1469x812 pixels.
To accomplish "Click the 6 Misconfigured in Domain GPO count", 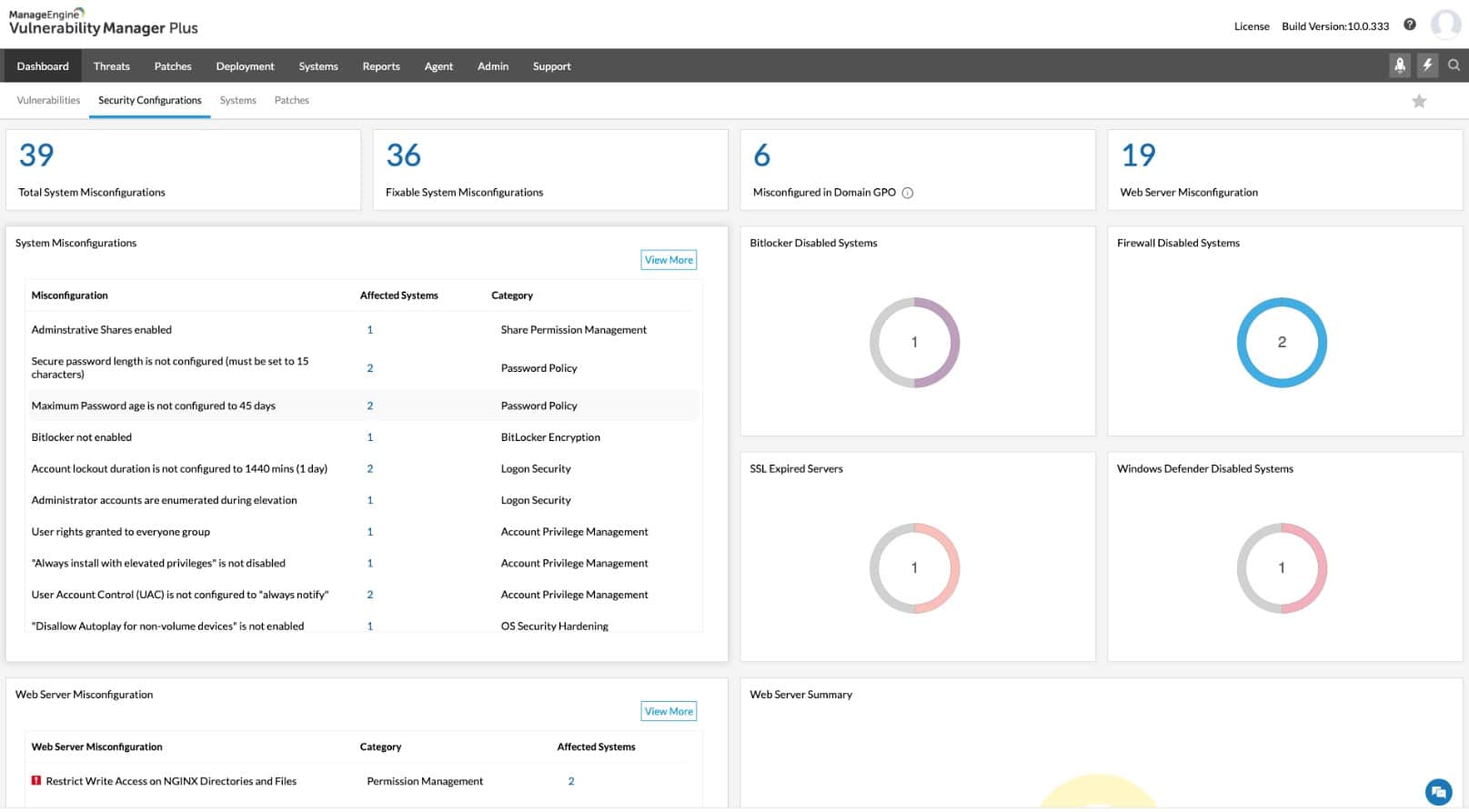I will tap(761, 155).
